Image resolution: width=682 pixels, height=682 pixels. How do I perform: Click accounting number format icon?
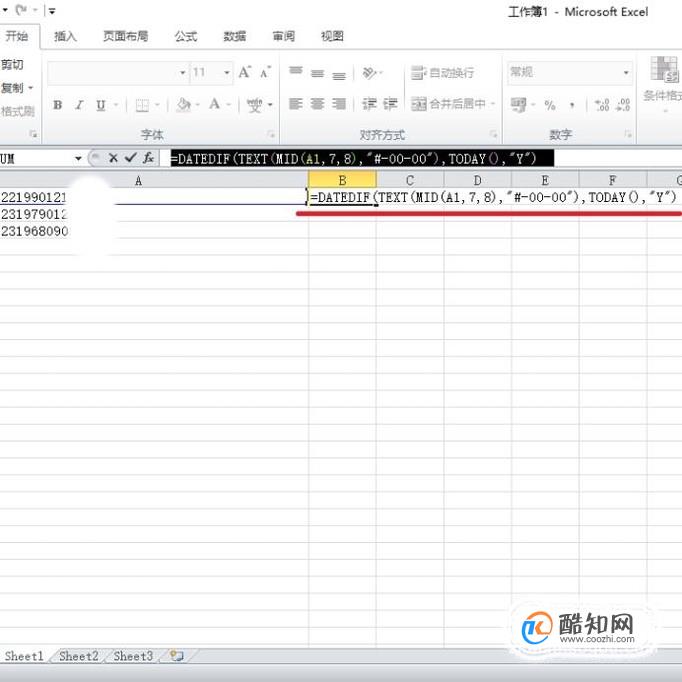(x=518, y=105)
